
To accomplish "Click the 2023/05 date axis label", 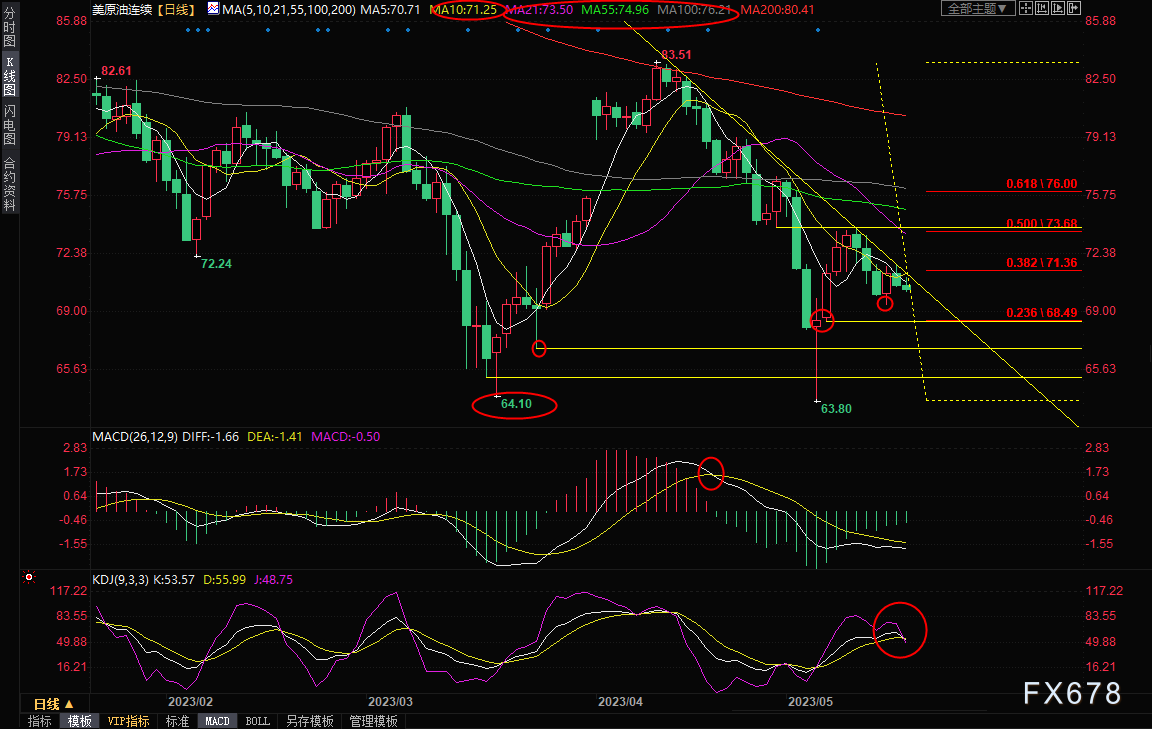I will pyautogui.click(x=810, y=702).
